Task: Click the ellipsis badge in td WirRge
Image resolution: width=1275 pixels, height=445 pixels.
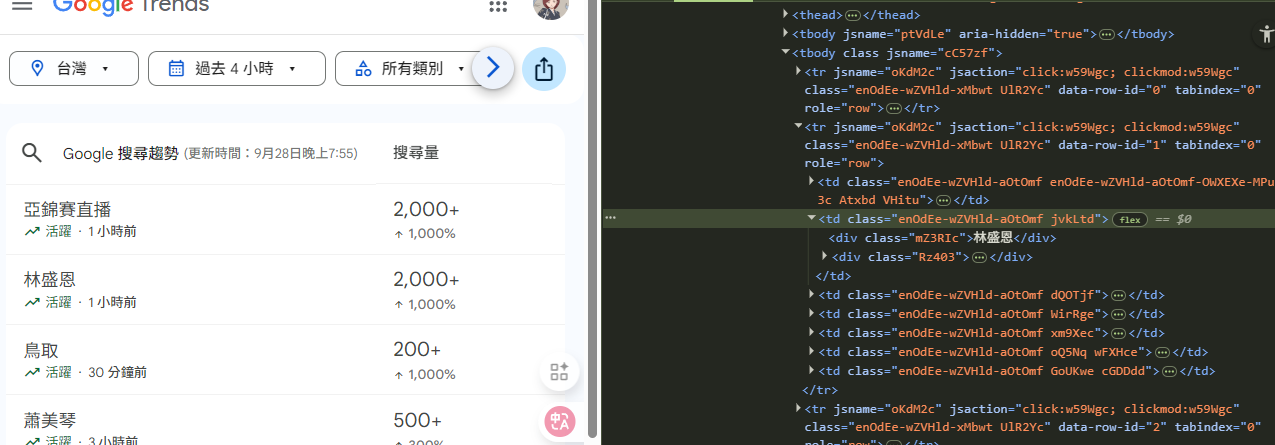Action: tap(1120, 315)
